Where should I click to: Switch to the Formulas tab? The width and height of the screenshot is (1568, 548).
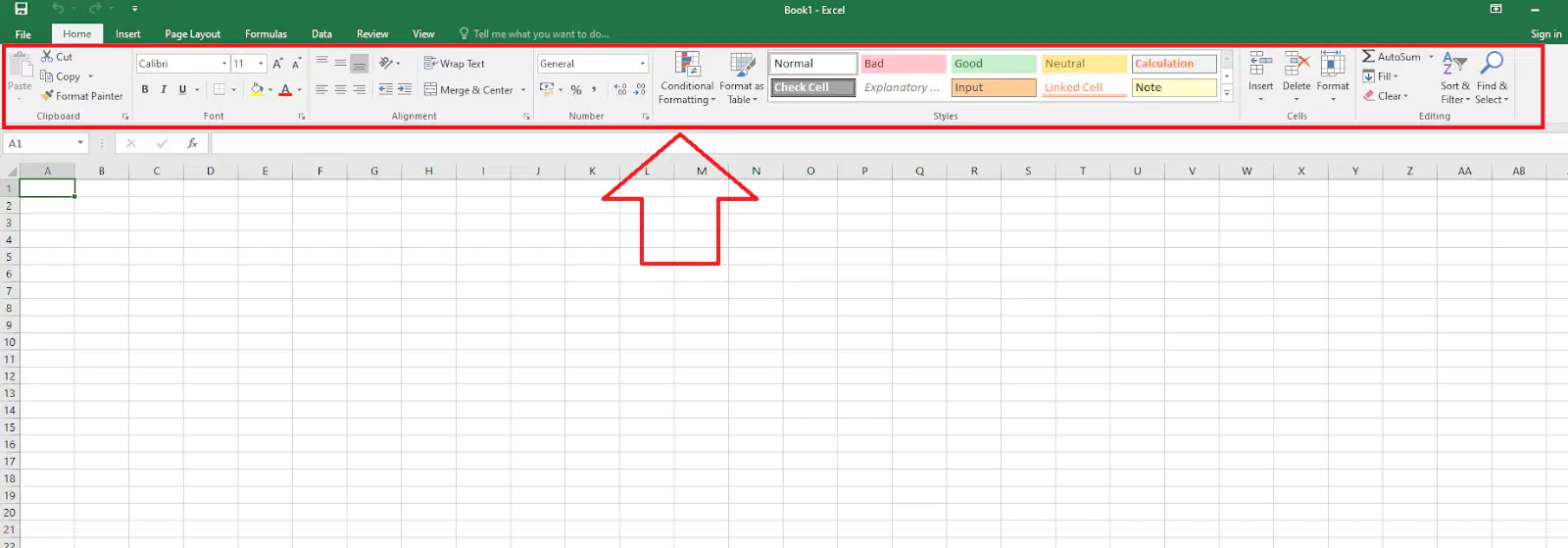(267, 34)
